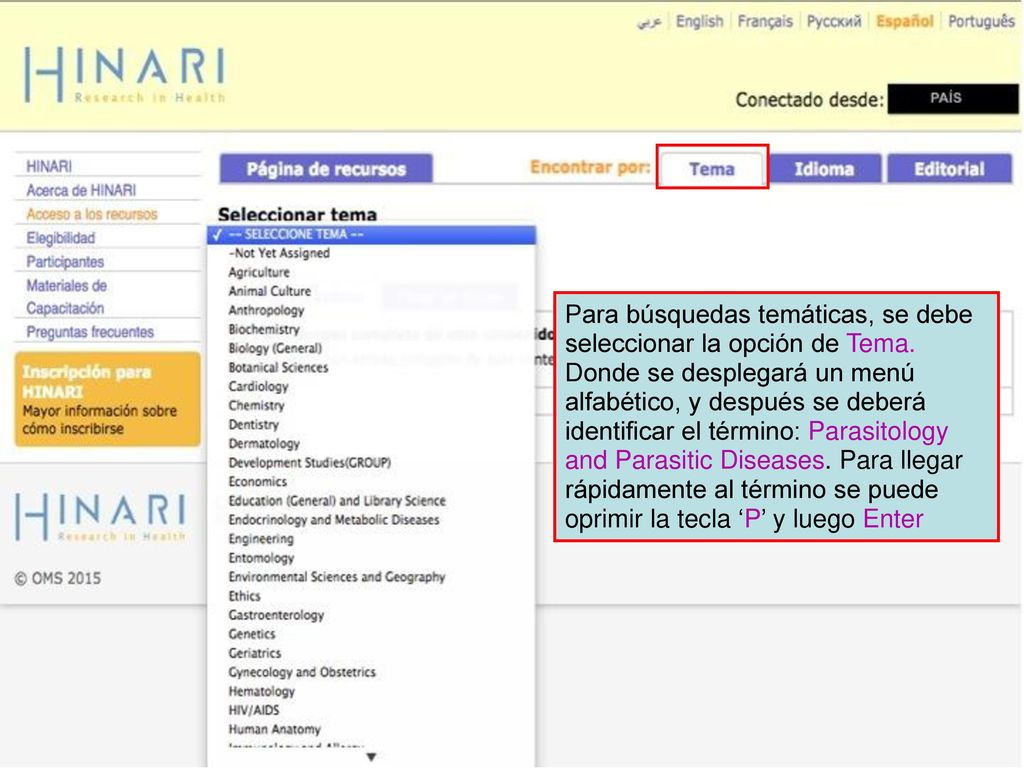Switch language to Português

click(982, 22)
